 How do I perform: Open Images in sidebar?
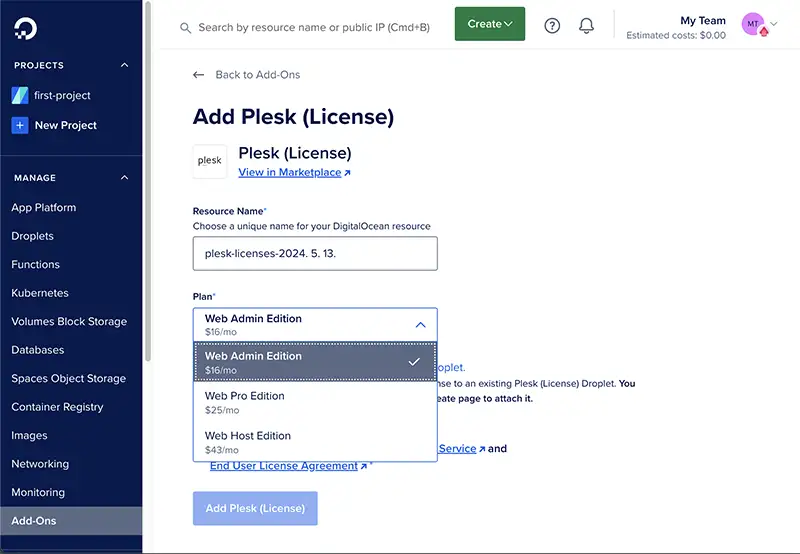(x=30, y=436)
